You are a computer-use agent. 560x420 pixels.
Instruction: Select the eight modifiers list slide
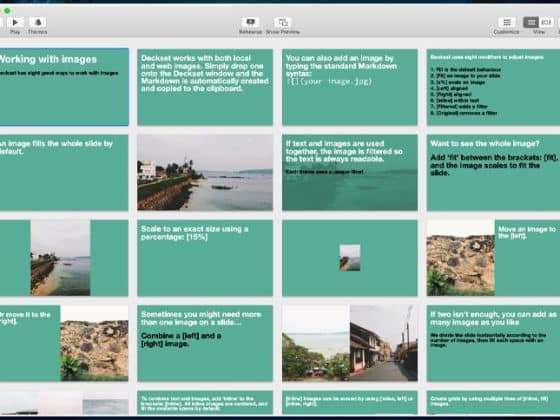pyautogui.click(x=493, y=87)
